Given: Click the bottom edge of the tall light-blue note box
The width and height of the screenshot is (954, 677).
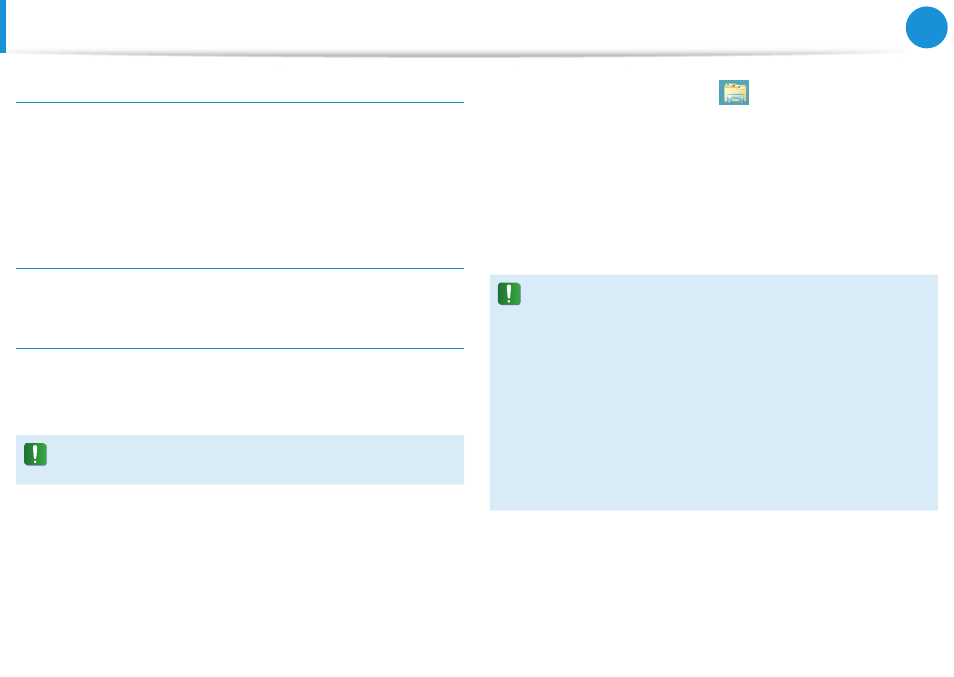Looking at the screenshot, I should [x=714, y=510].
